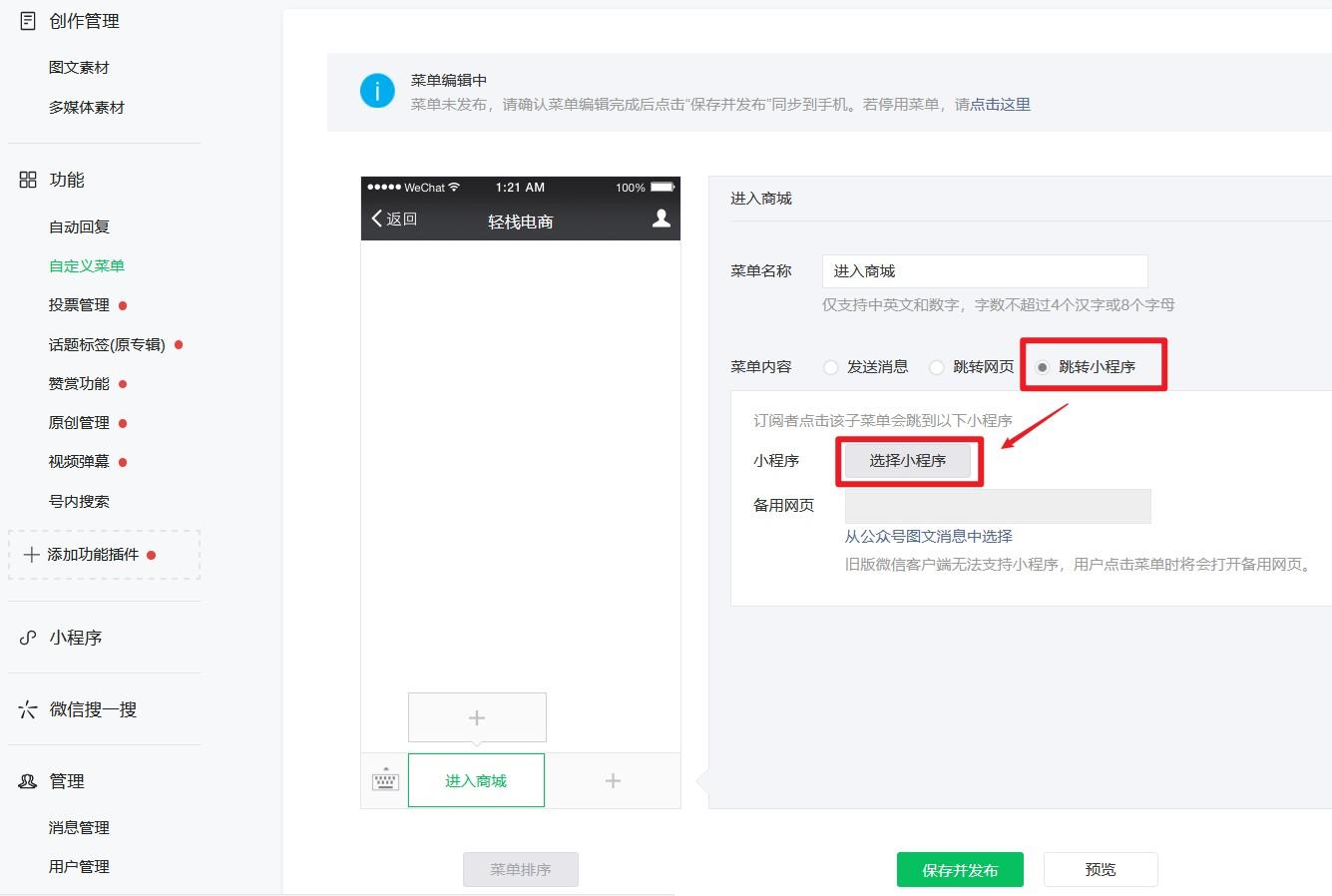
Task: Click the 从公众号图文消息中选择 link
Action: pyautogui.click(x=929, y=536)
